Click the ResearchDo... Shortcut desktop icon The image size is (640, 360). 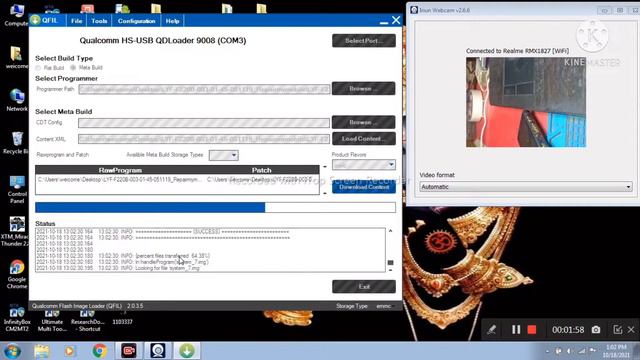click(x=87, y=321)
